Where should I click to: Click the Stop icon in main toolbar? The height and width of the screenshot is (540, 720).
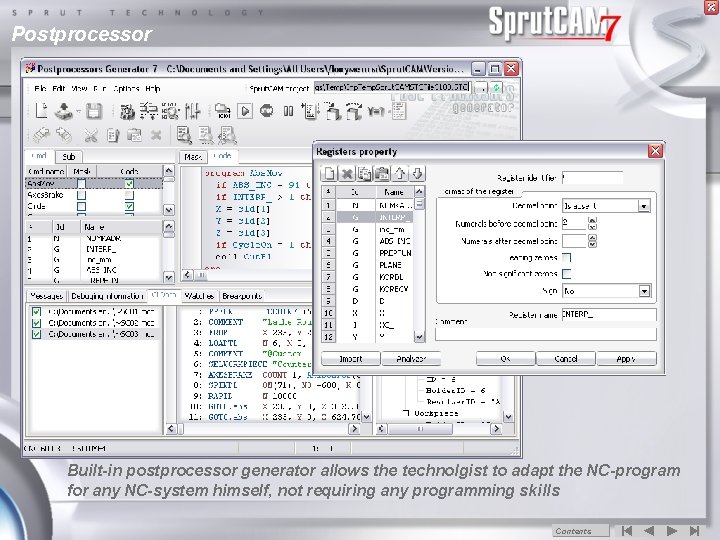[x=266, y=111]
